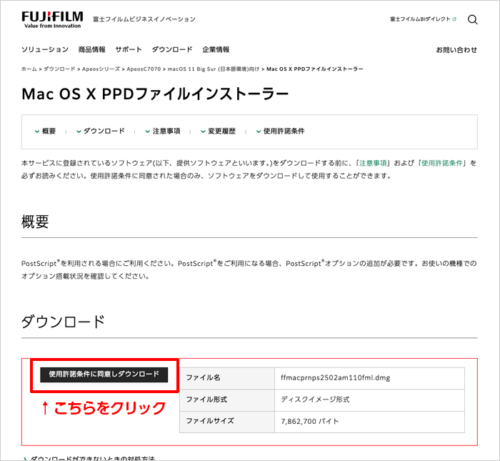This screenshot has height=461, width=500.
Task: Jump to 変更履歴 section anchor
Action: pyautogui.click(x=218, y=131)
